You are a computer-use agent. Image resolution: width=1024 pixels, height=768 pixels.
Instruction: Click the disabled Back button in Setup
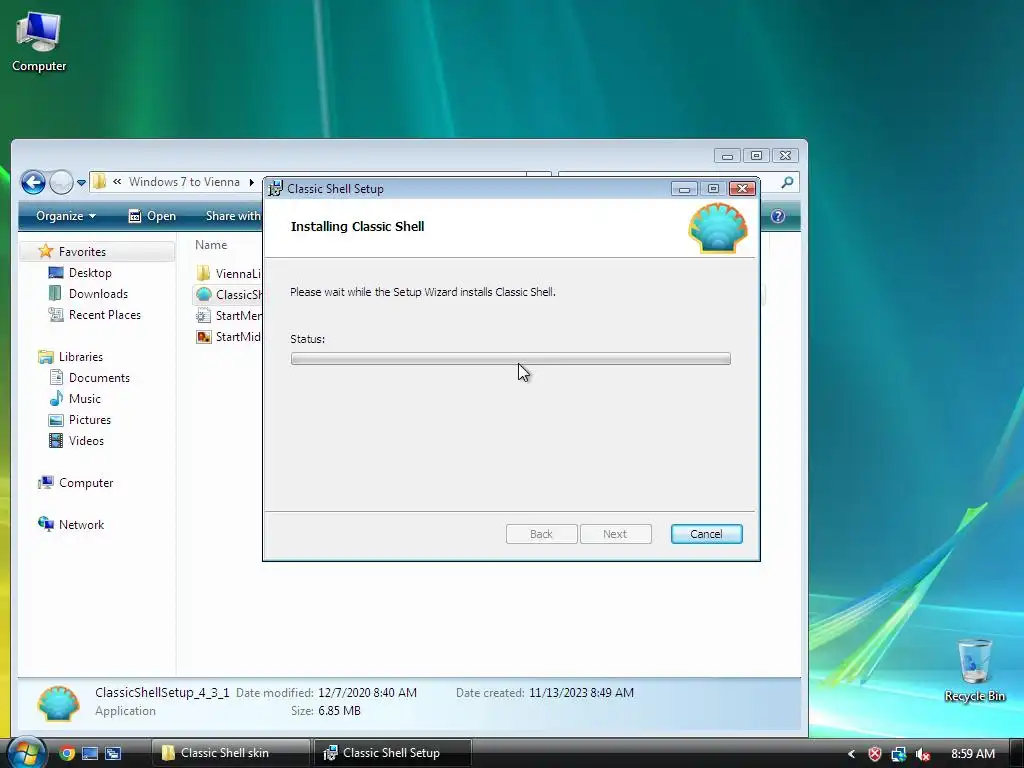[541, 534]
